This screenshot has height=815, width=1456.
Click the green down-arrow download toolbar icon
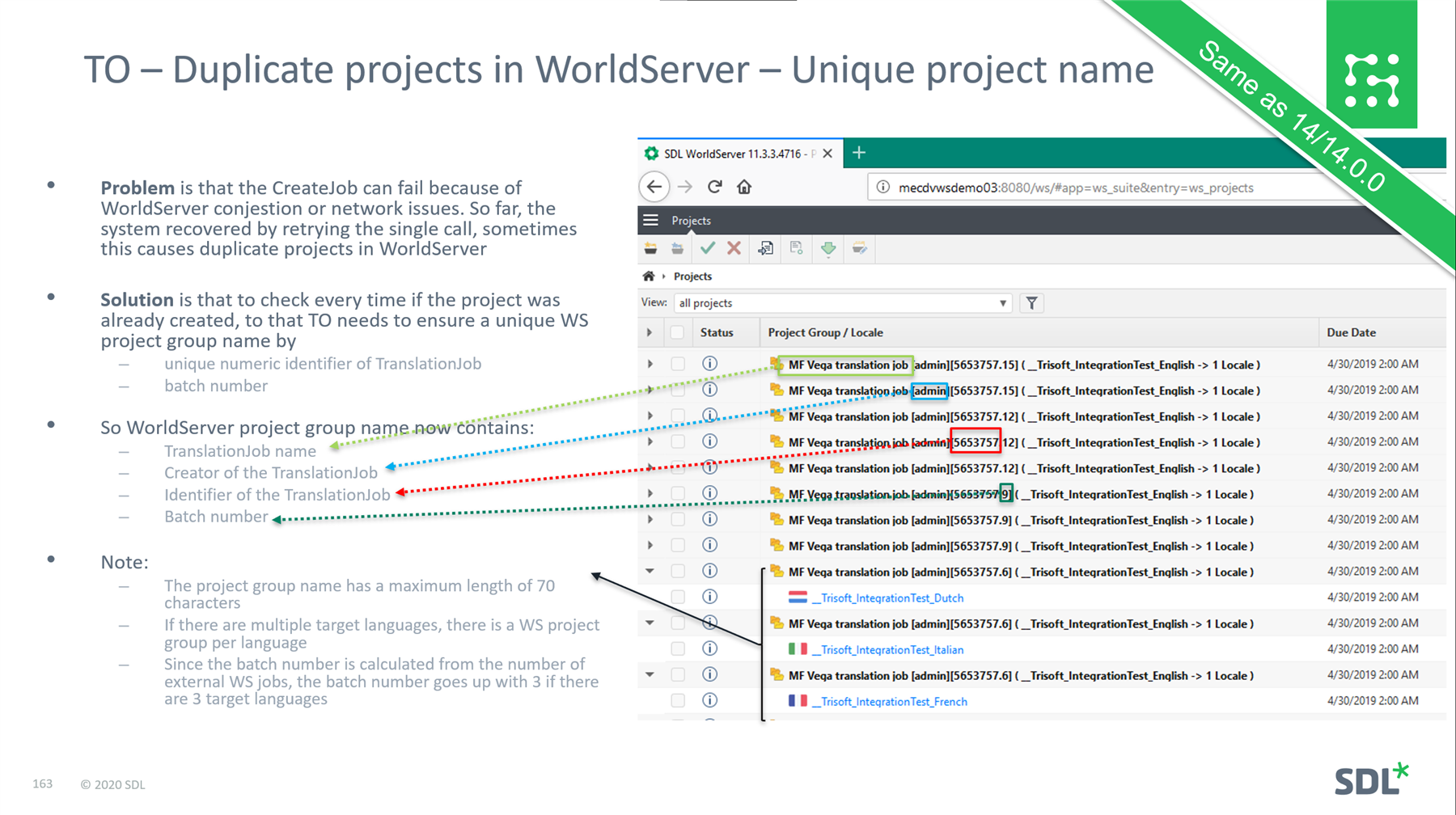(828, 248)
